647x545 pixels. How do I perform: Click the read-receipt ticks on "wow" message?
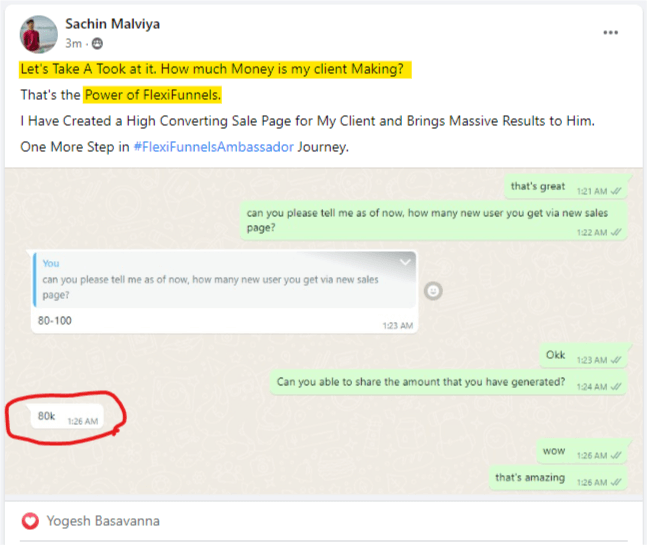[615, 455]
